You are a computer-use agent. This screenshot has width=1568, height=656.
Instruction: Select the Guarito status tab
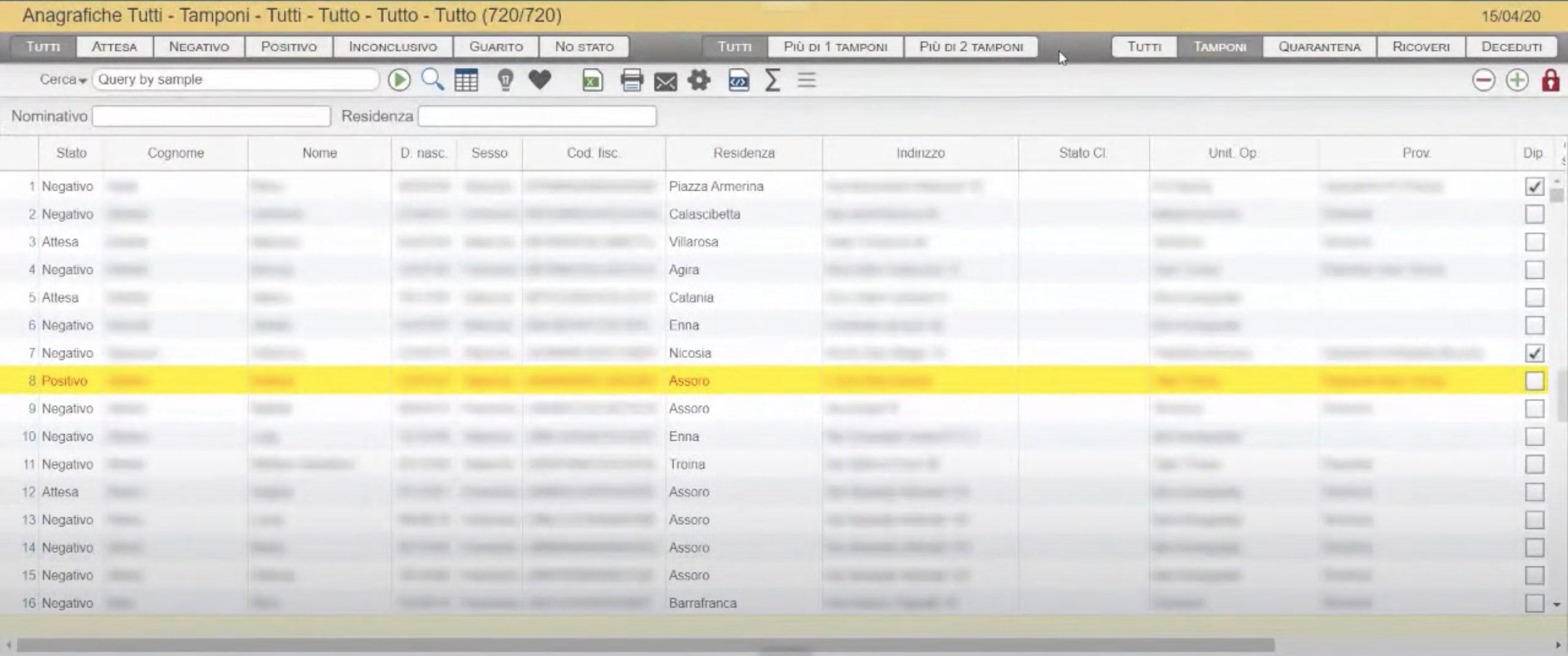coord(496,47)
